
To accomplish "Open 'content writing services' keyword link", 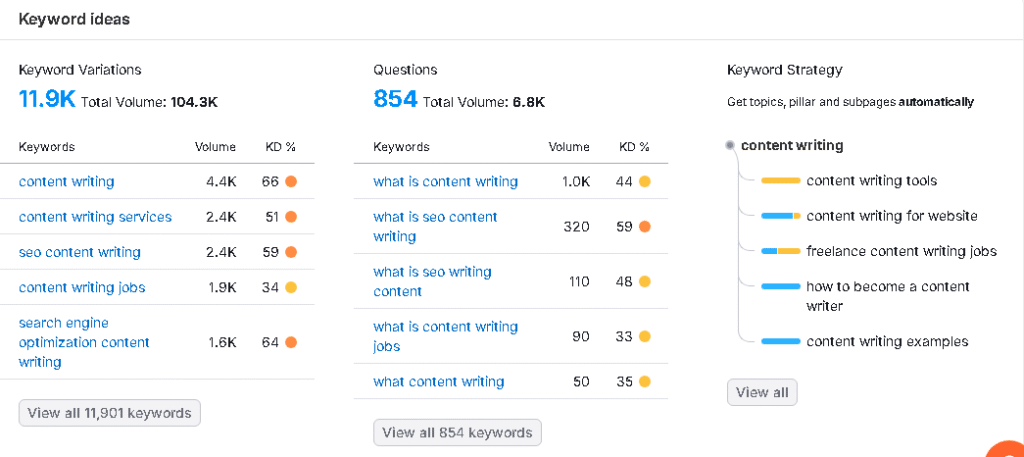I will [95, 217].
